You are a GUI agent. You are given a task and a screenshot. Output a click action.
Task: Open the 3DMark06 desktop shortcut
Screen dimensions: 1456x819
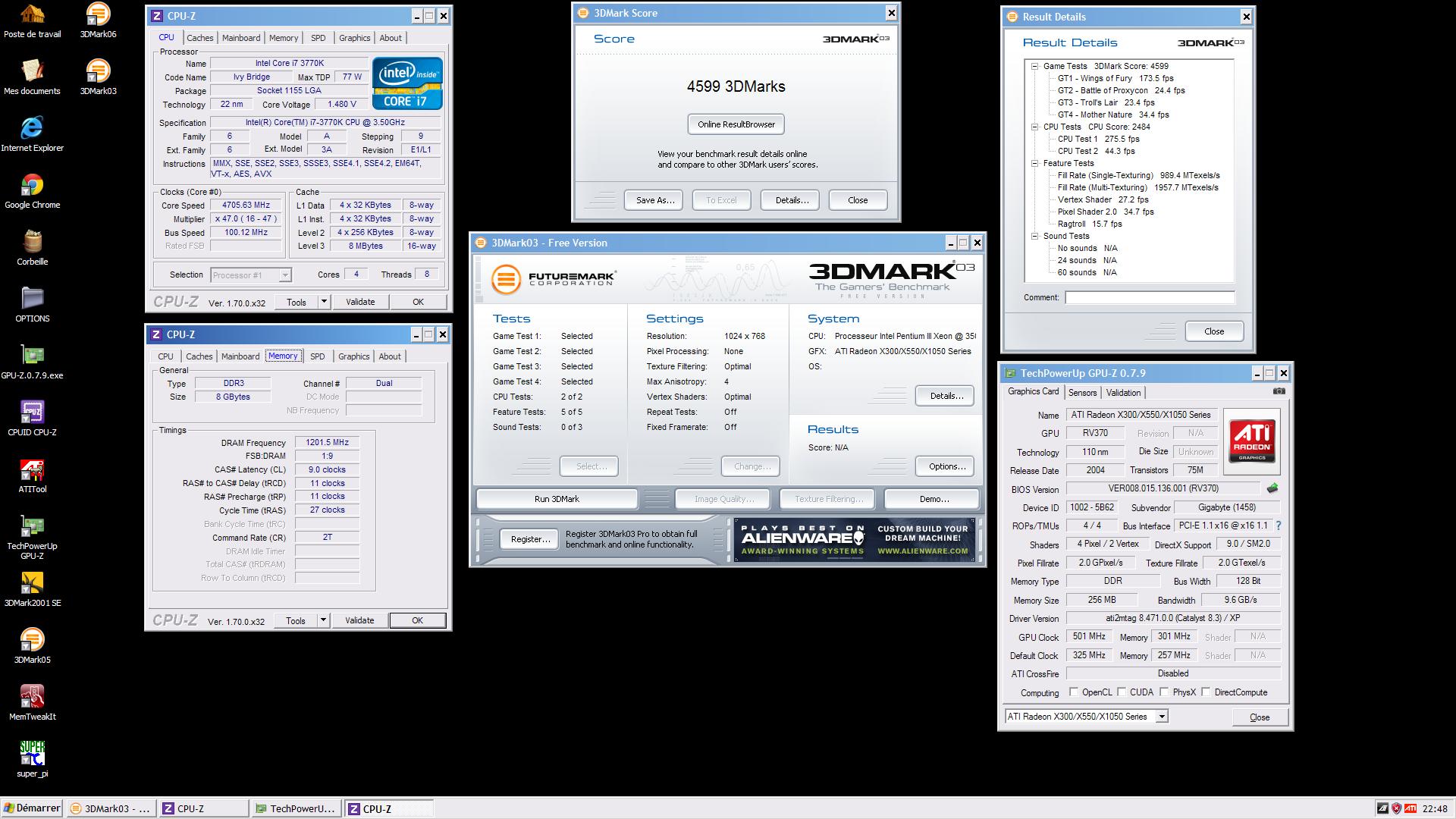[98, 20]
